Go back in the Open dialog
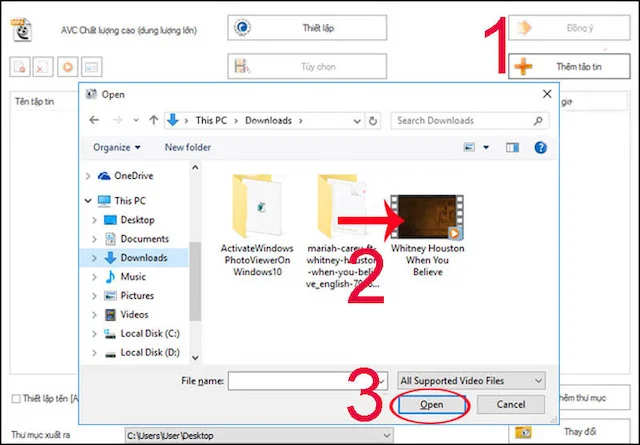 click(x=94, y=120)
